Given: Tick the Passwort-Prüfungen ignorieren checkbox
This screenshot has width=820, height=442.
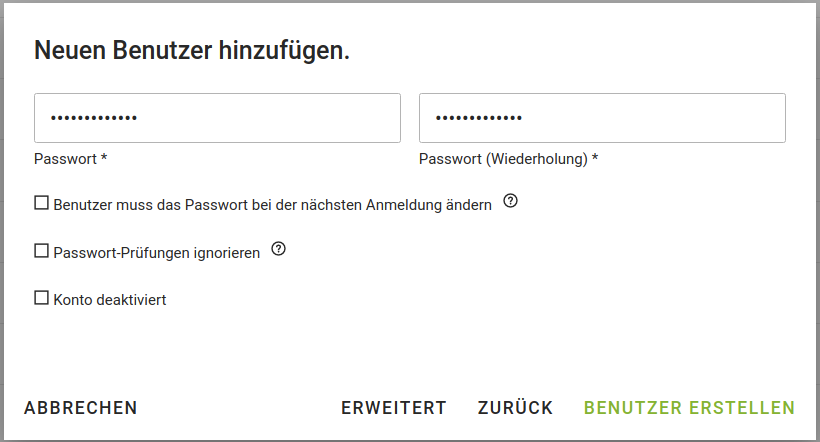Looking at the screenshot, I should click(x=42, y=251).
